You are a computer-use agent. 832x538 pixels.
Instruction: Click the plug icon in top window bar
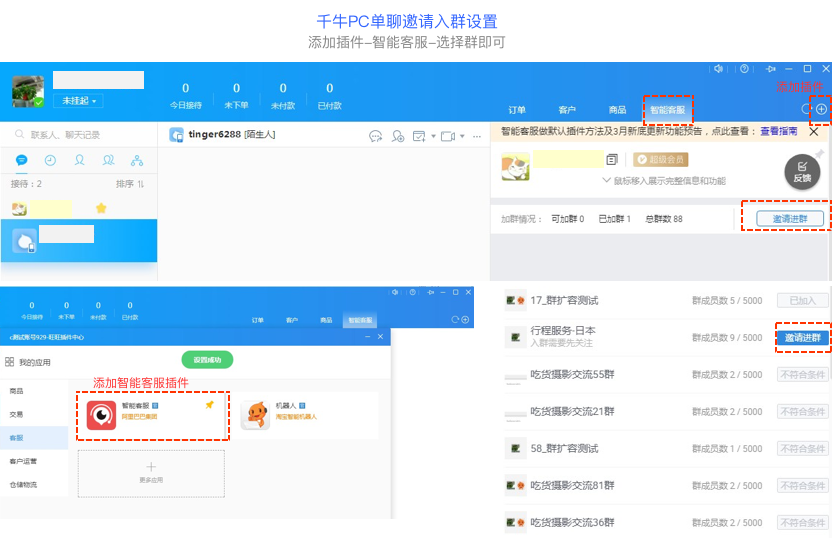tap(771, 69)
